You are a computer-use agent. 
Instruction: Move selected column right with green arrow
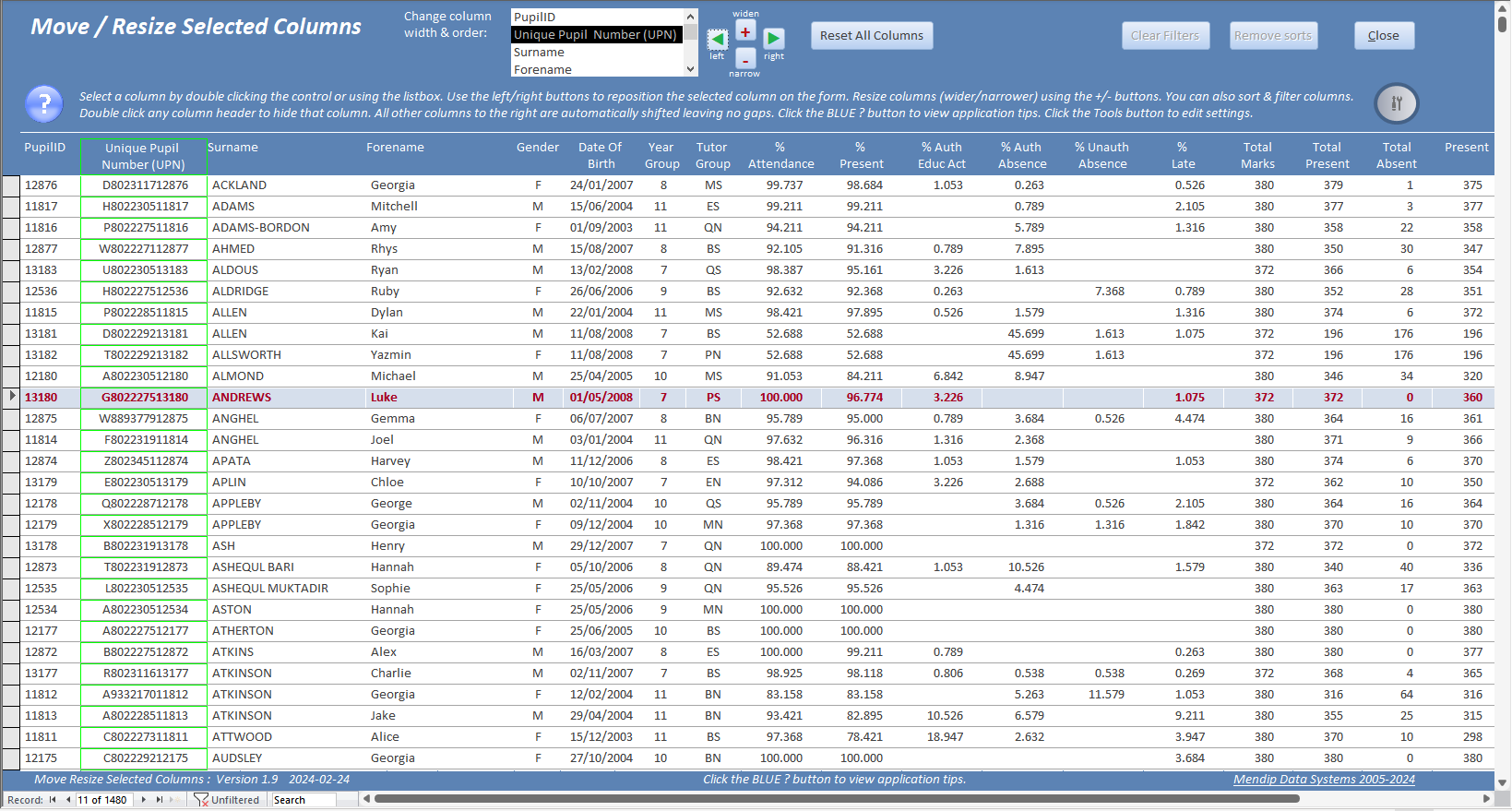pyautogui.click(x=774, y=39)
